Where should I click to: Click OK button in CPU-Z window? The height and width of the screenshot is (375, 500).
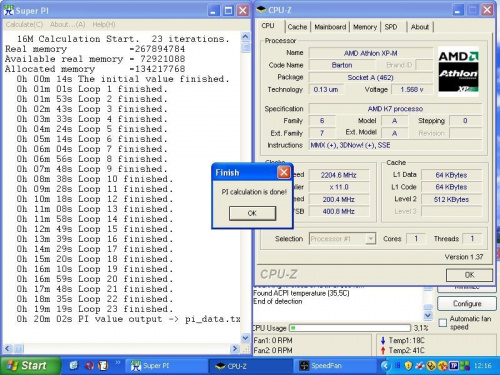(469, 275)
